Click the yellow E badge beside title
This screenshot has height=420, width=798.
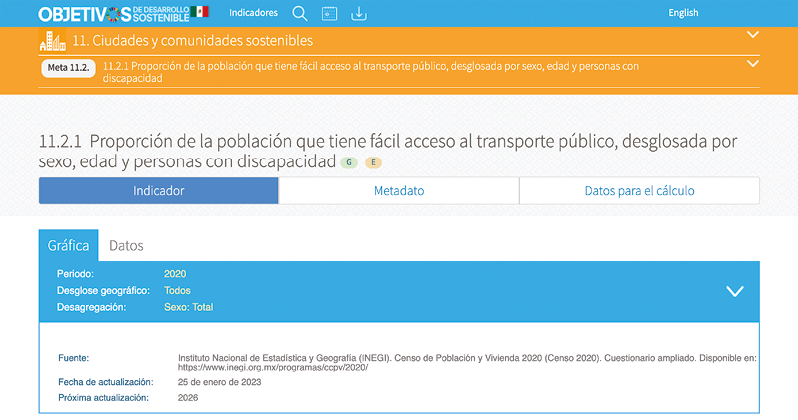373,162
